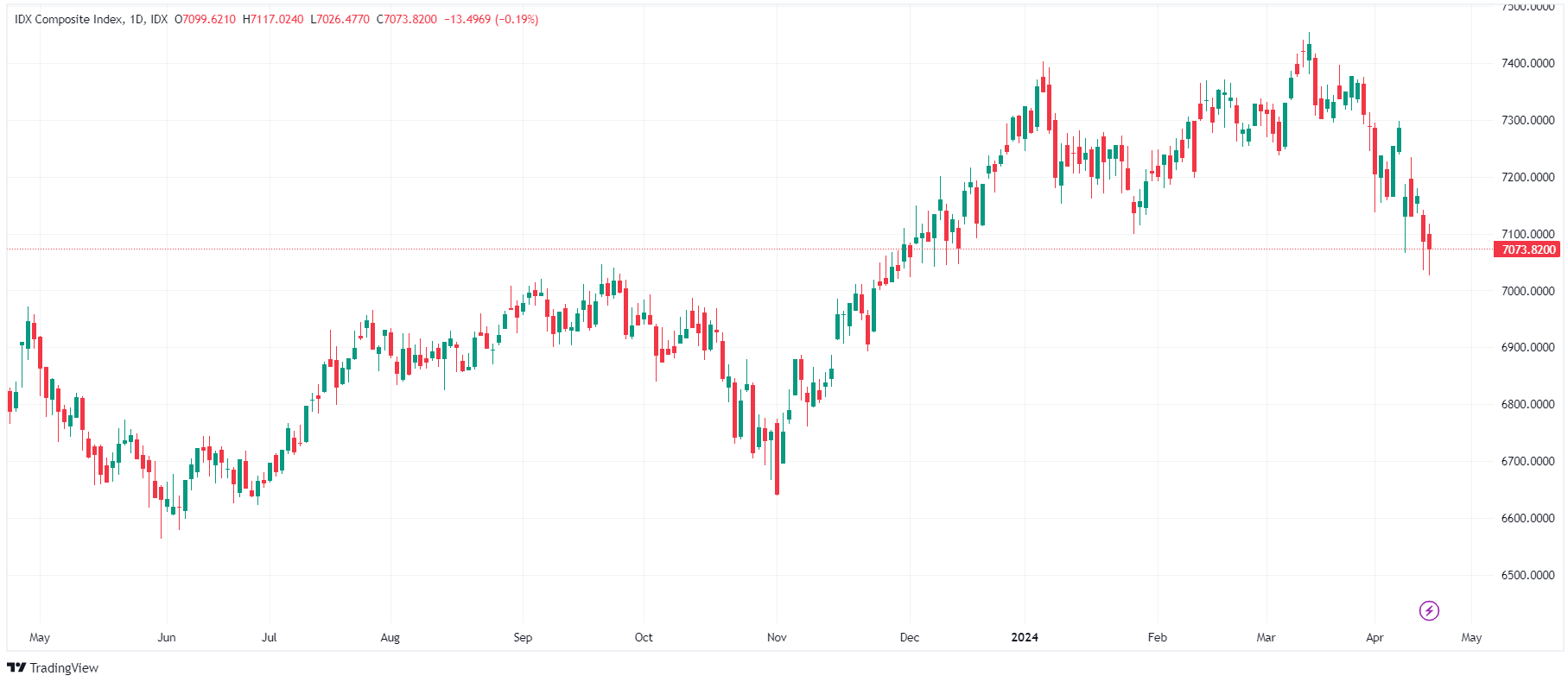Click the Mar label on time axis
This screenshot has width=1568, height=682.
[1266, 637]
